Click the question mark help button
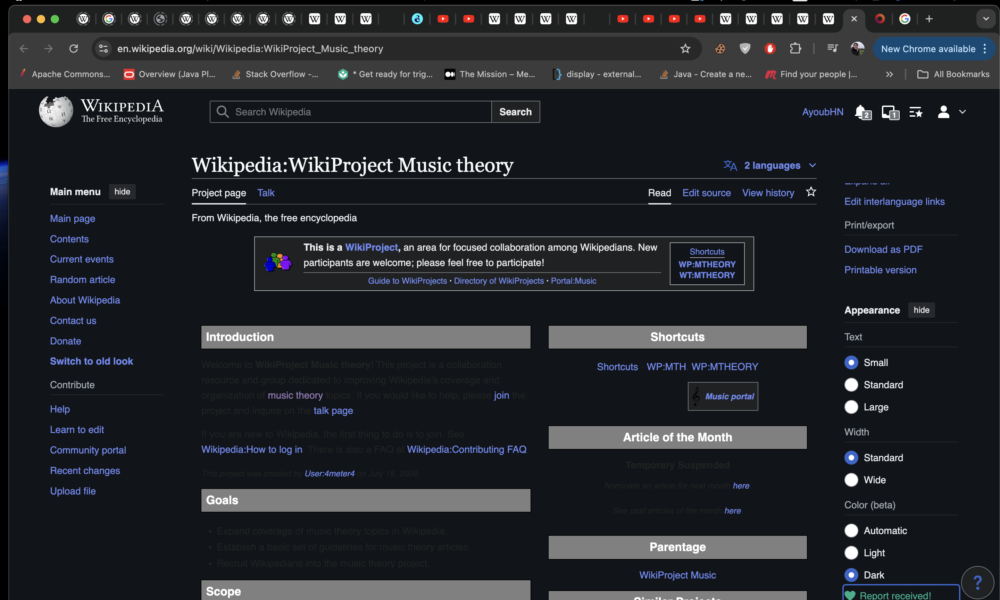1000x600 pixels. [977, 582]
